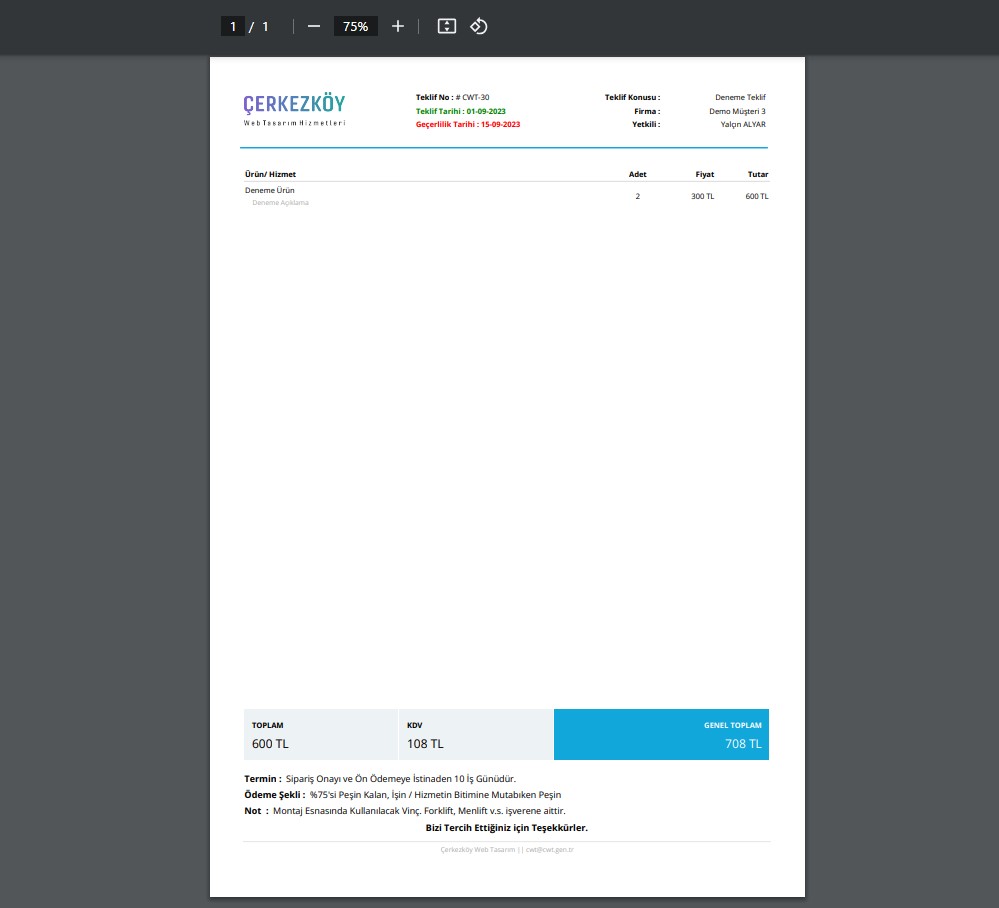Image resolution: width=999 pixels, height=908 pixels.
Task: Select the current page number field
Action: (x=233, y=26)
